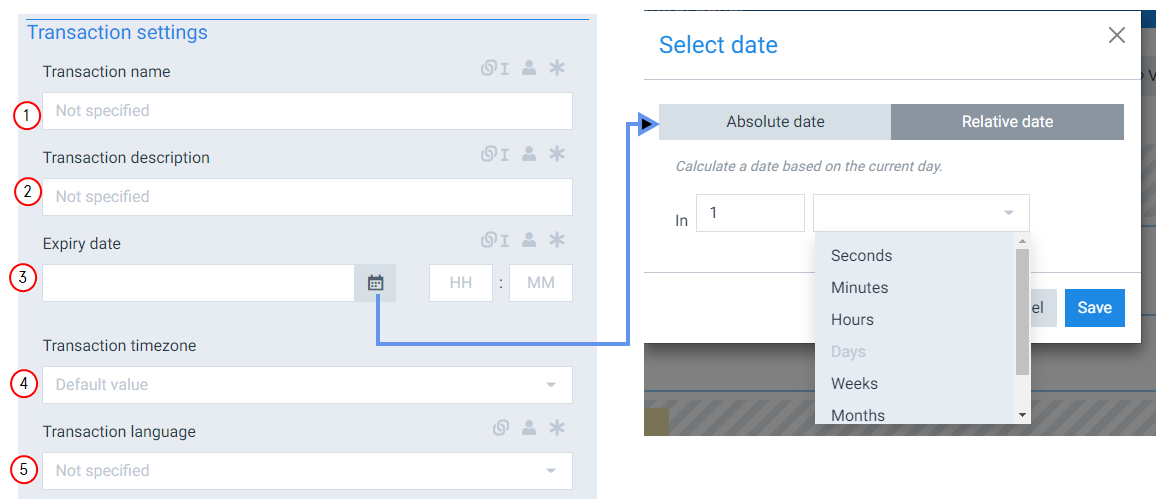This screenshot has width=1166, height=499.
Task: Select Weeks from the unit list
Action: 854,384
